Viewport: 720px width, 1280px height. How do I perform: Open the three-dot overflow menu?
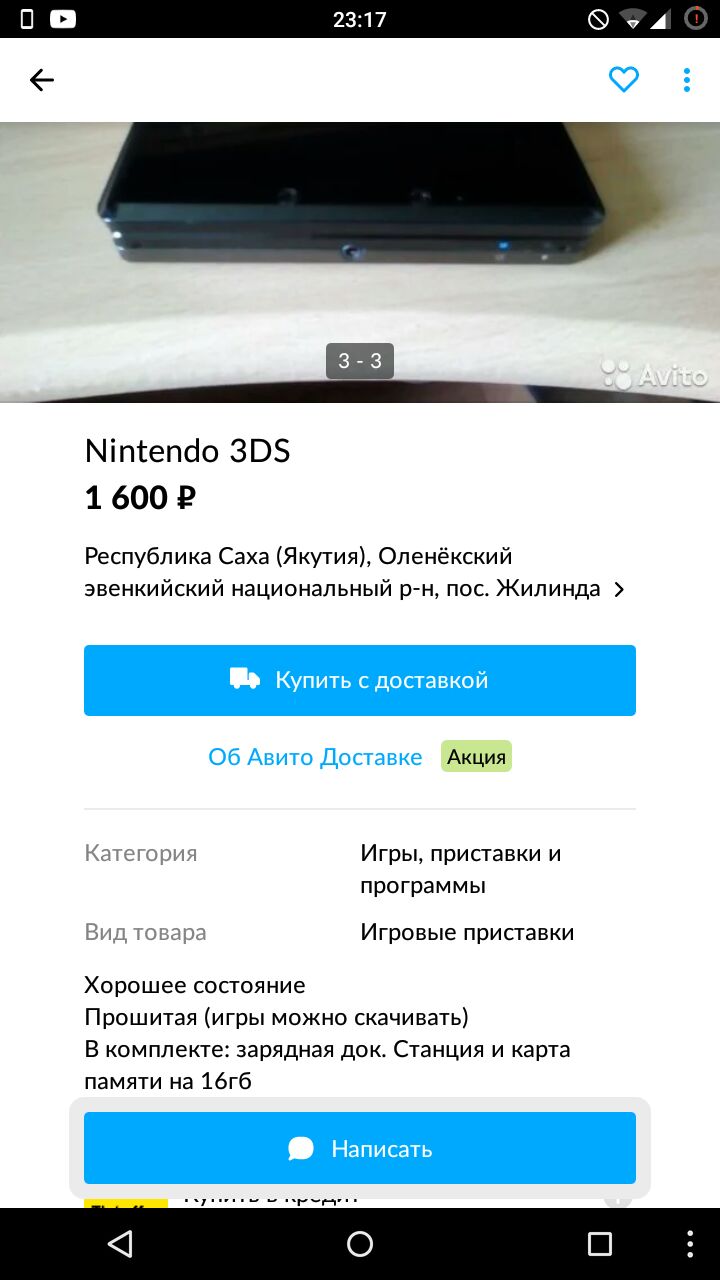click(x=686, y=80)
